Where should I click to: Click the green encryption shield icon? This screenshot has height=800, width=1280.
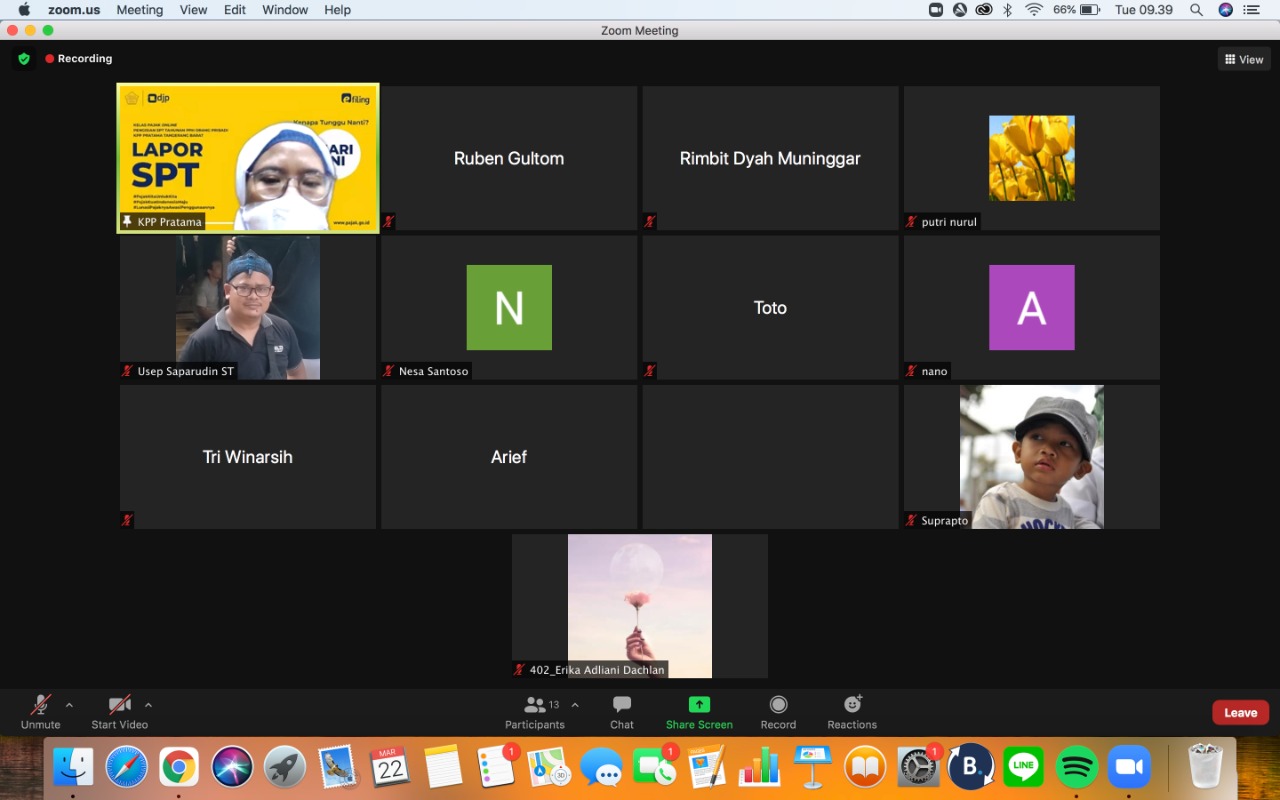click(24, 59)
